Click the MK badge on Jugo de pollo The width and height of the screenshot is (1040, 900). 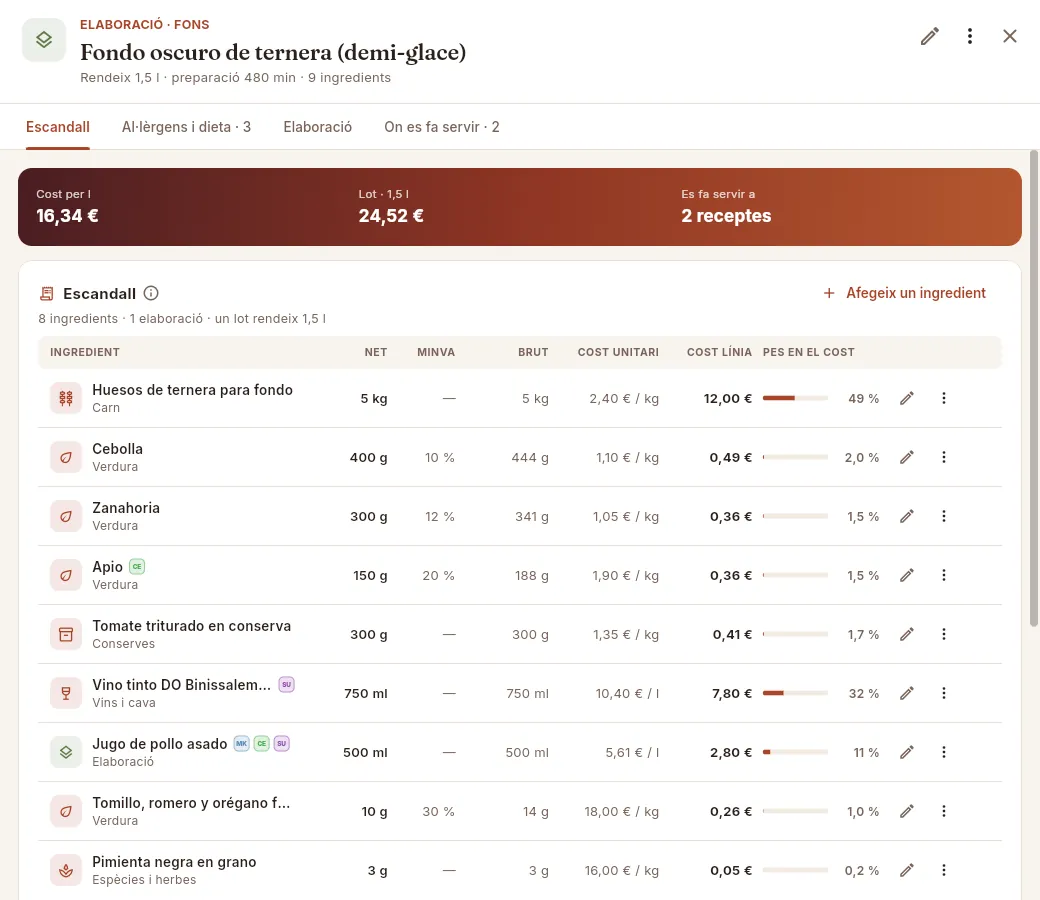(241, 743)
